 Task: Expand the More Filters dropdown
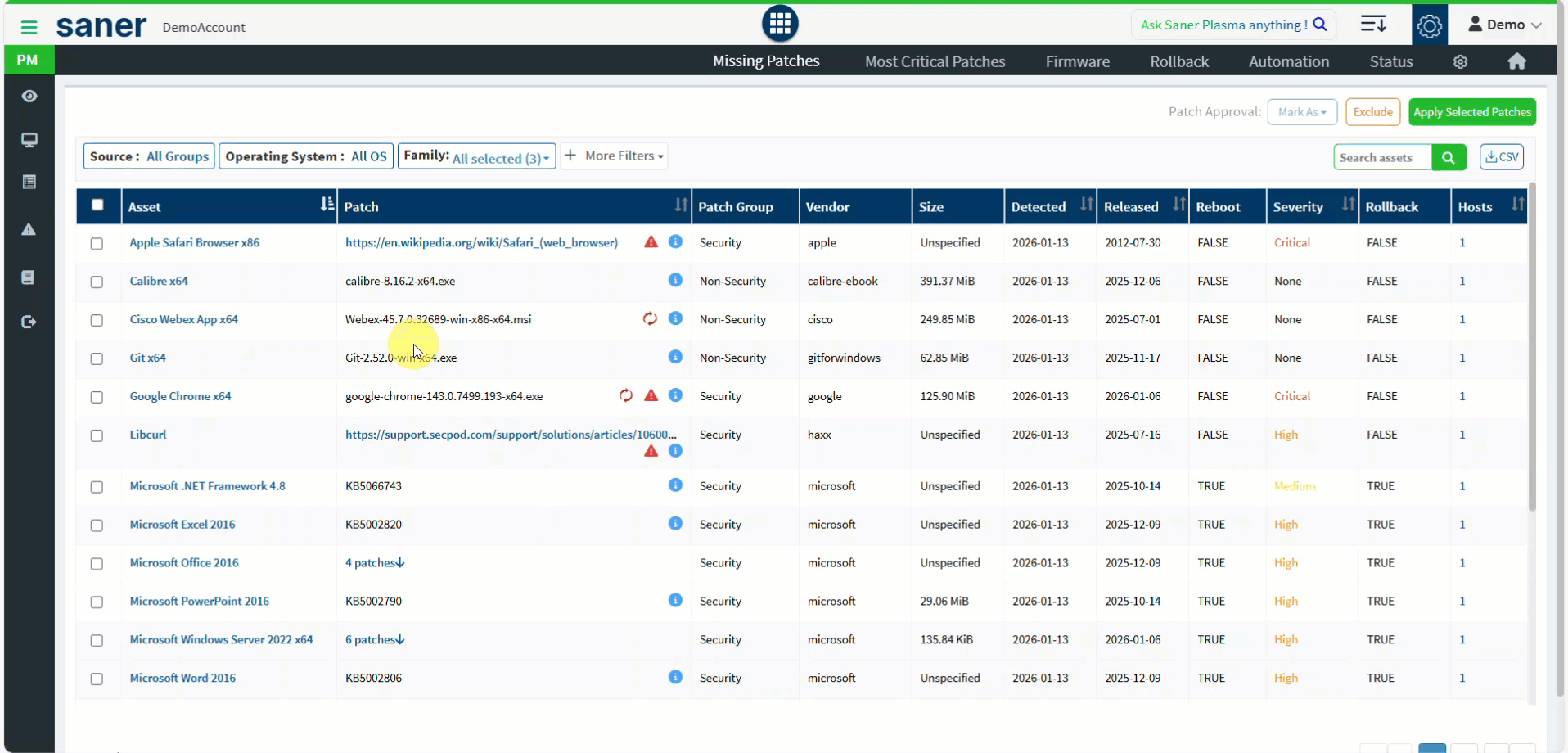pyautogui.click(x=615, y=156)
